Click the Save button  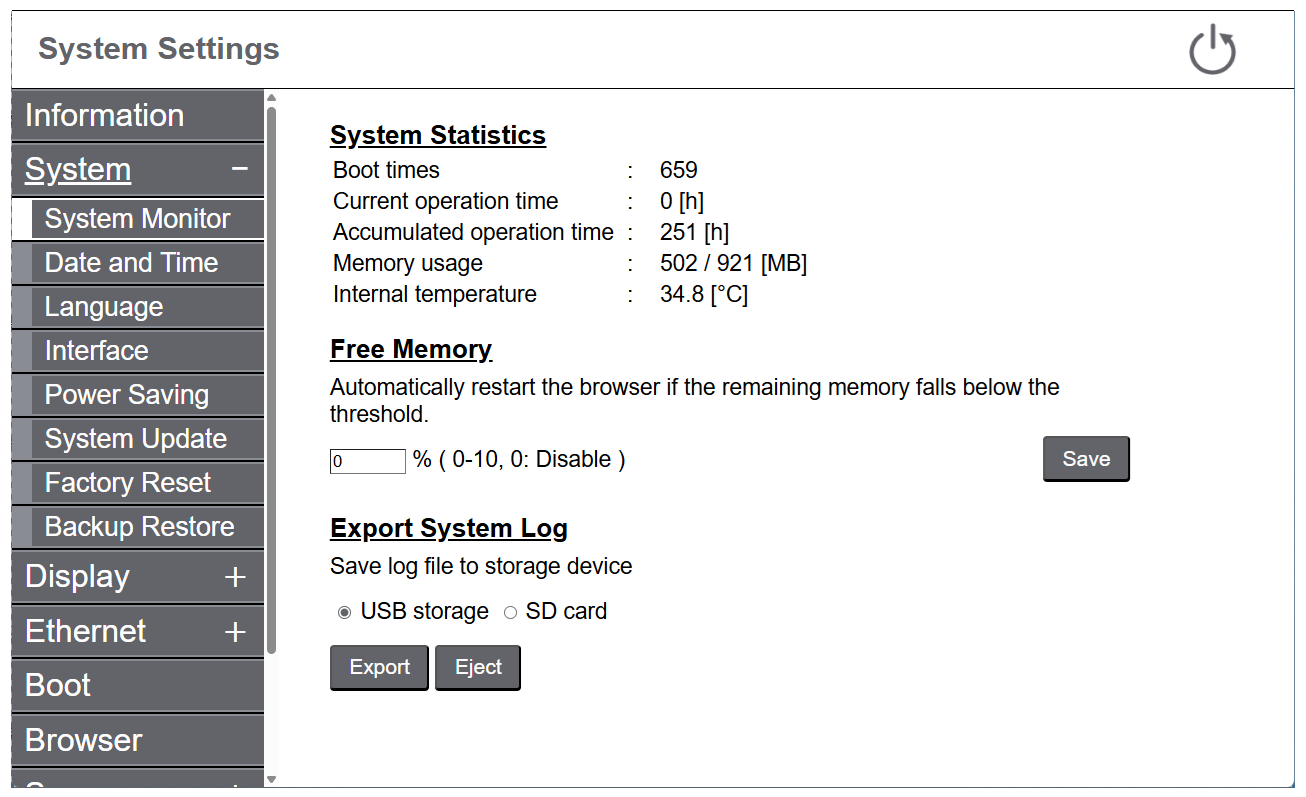(x=1085, y=459)
